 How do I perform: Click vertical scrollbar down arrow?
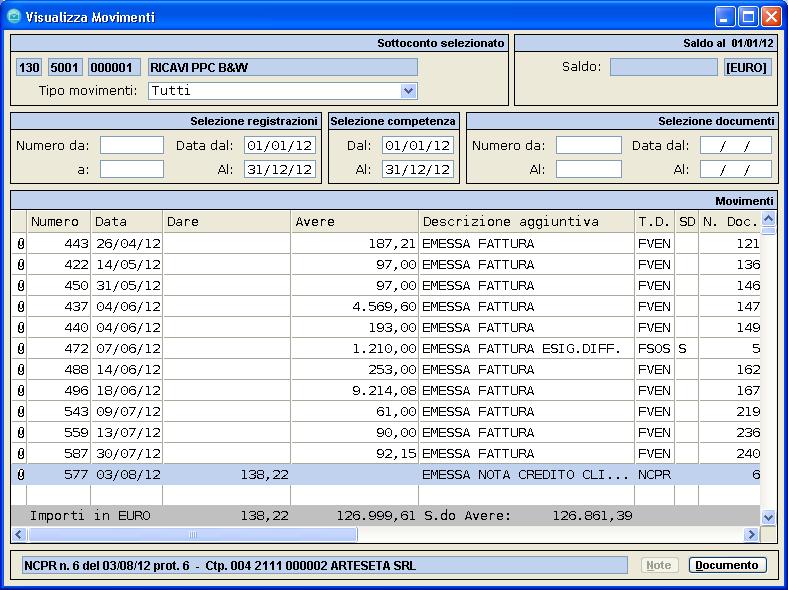[768, 517]
